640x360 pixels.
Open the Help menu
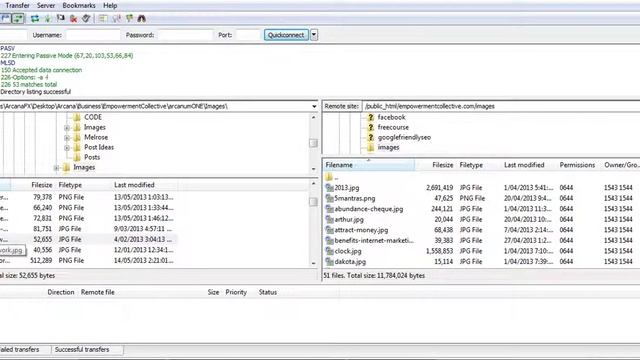tap(110, 6)
